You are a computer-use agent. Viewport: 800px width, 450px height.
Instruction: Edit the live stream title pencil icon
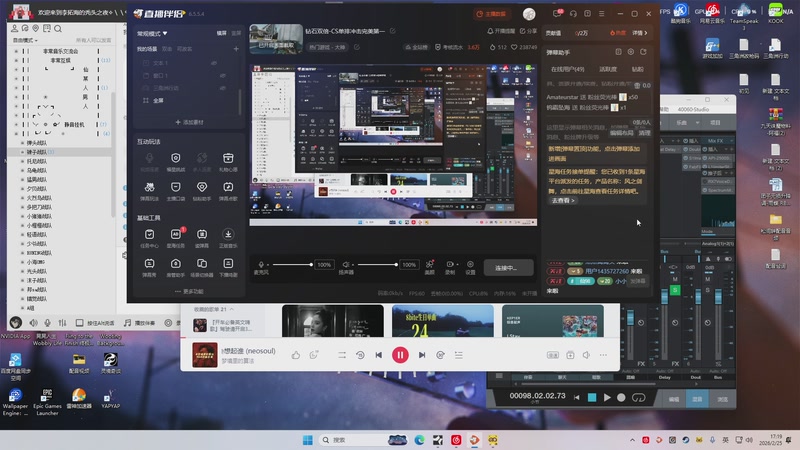click(393, 31)
